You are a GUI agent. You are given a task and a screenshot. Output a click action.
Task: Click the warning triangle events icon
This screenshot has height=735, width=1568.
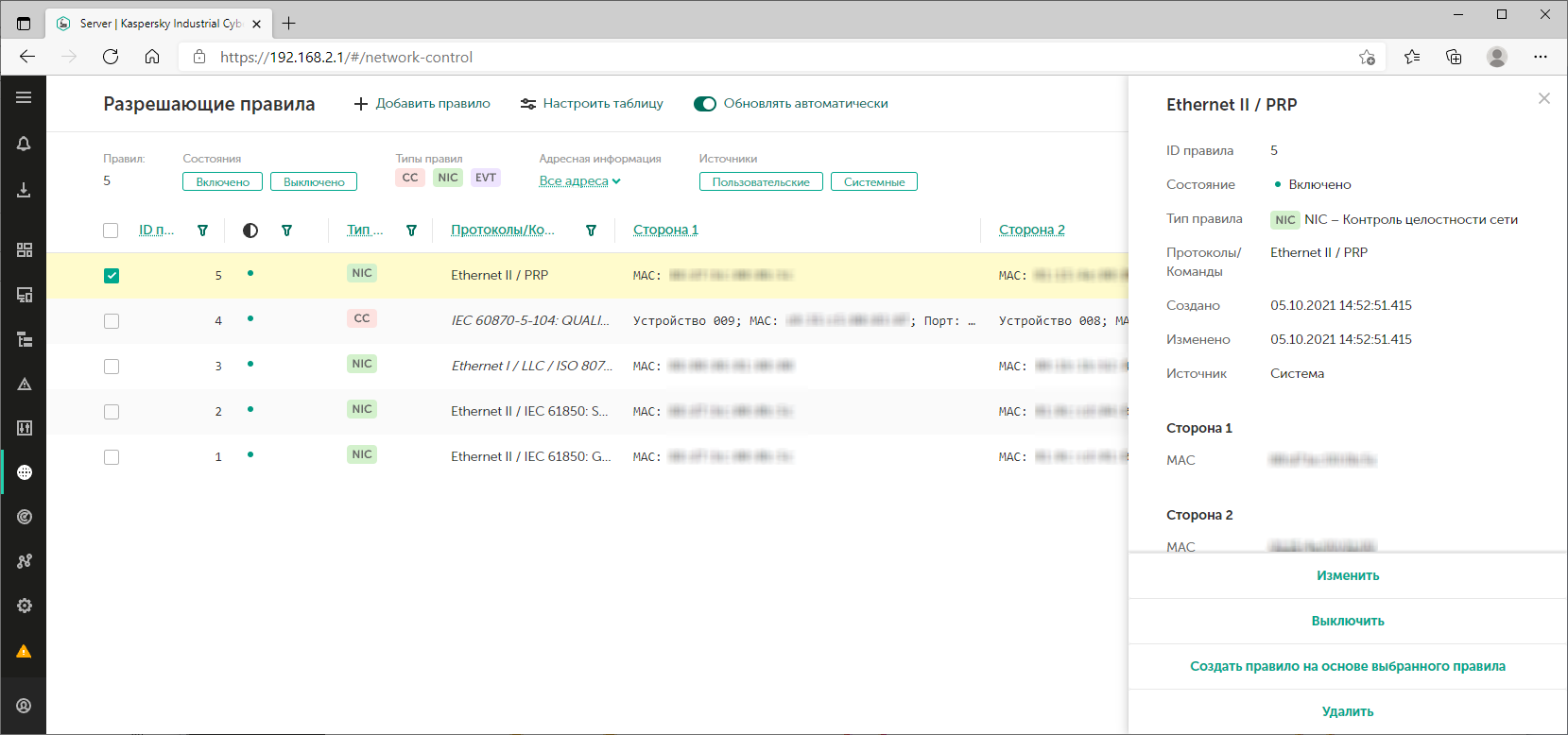point(24,384)
